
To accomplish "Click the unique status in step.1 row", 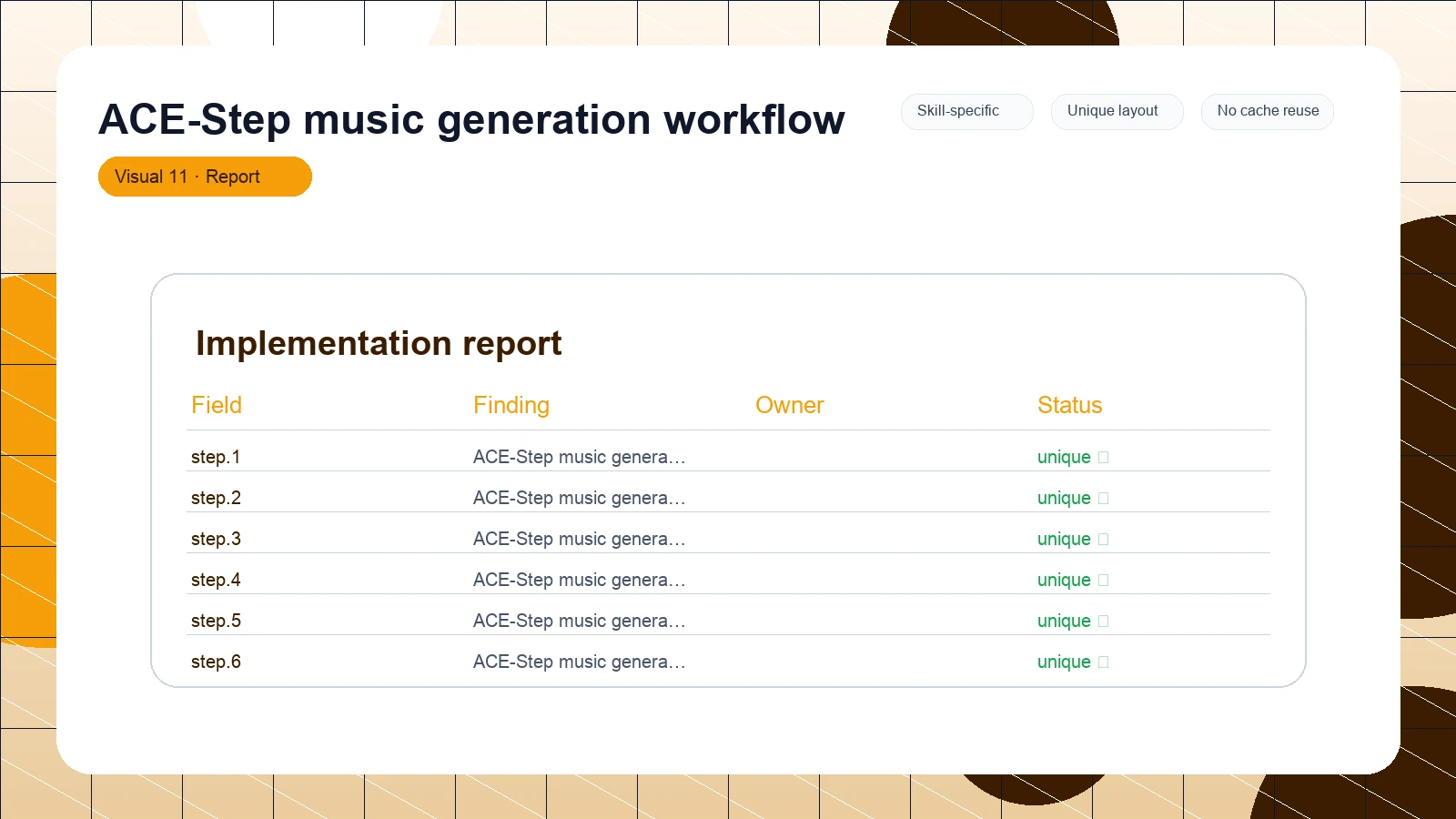I will (1064, 457).
